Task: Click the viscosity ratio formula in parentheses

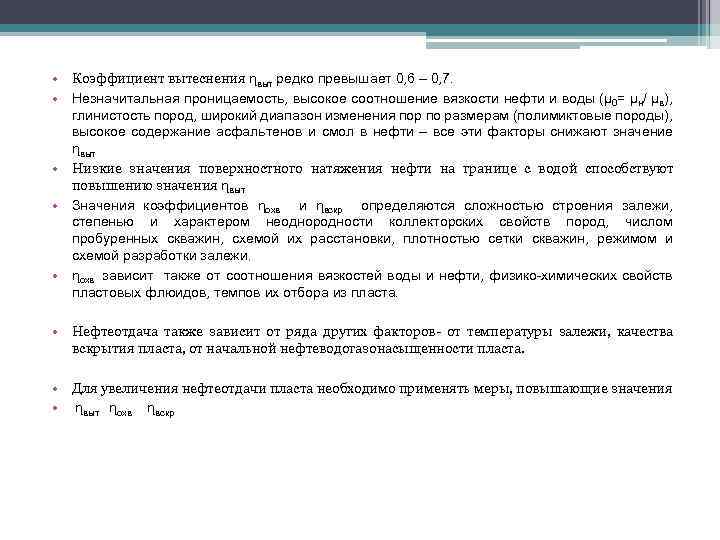Action: (636, 100)
